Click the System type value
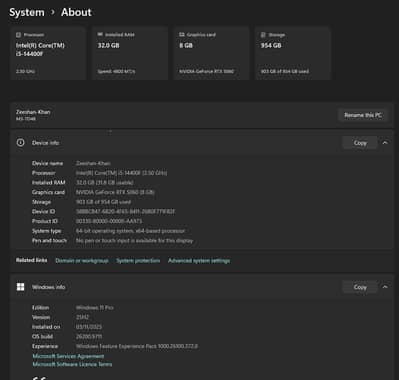This screenshot has width=399, height=380. [130, 231]
